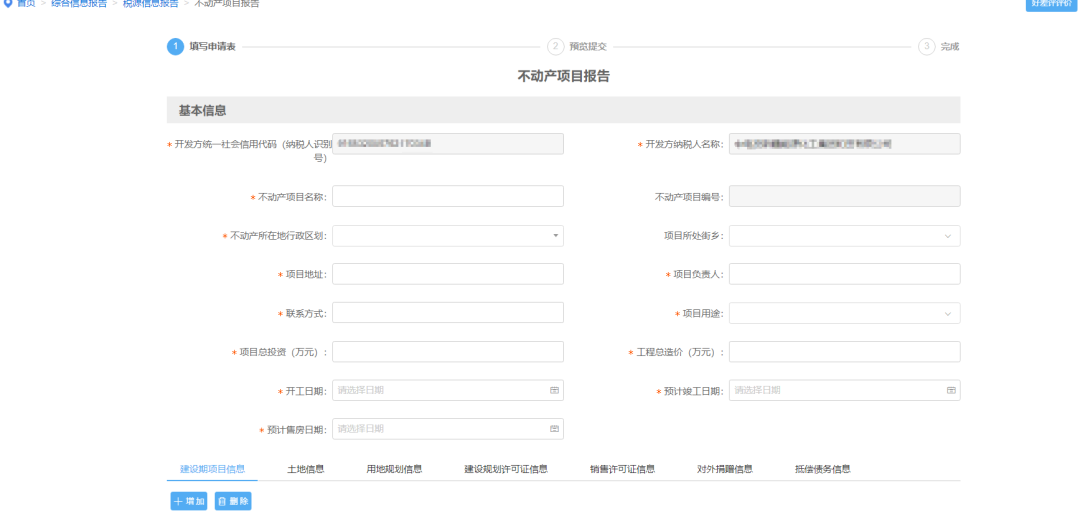Click the step 2 预览提交 circle

pyautogui.click(x=555, y=46)
